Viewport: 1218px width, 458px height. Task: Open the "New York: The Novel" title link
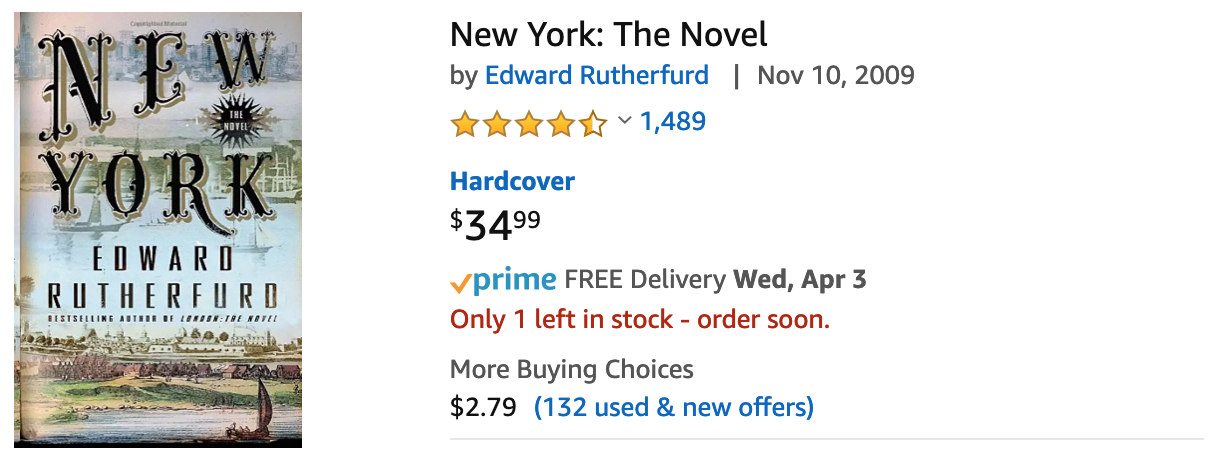(609, 35)
